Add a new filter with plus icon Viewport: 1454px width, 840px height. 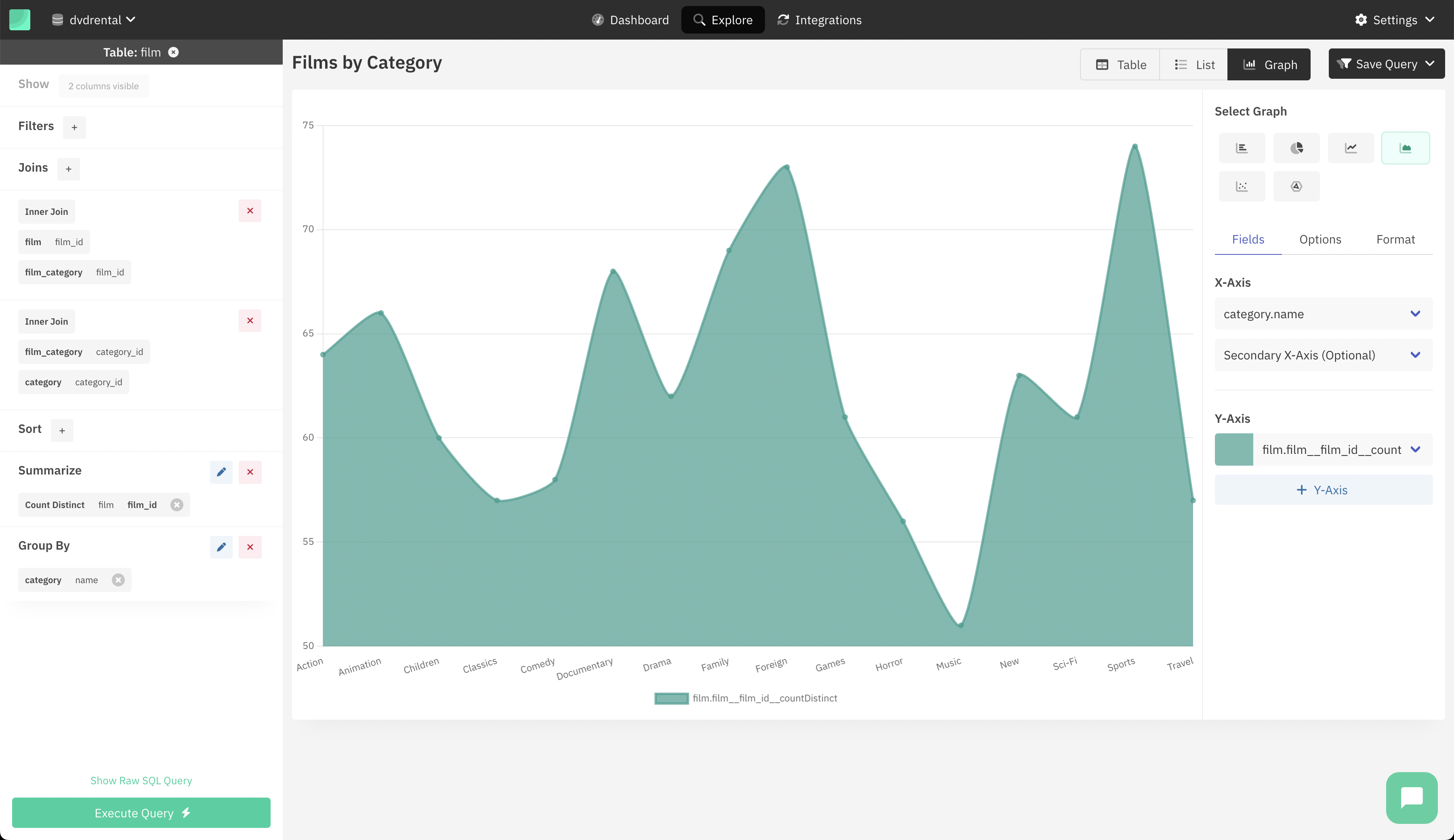74,127
